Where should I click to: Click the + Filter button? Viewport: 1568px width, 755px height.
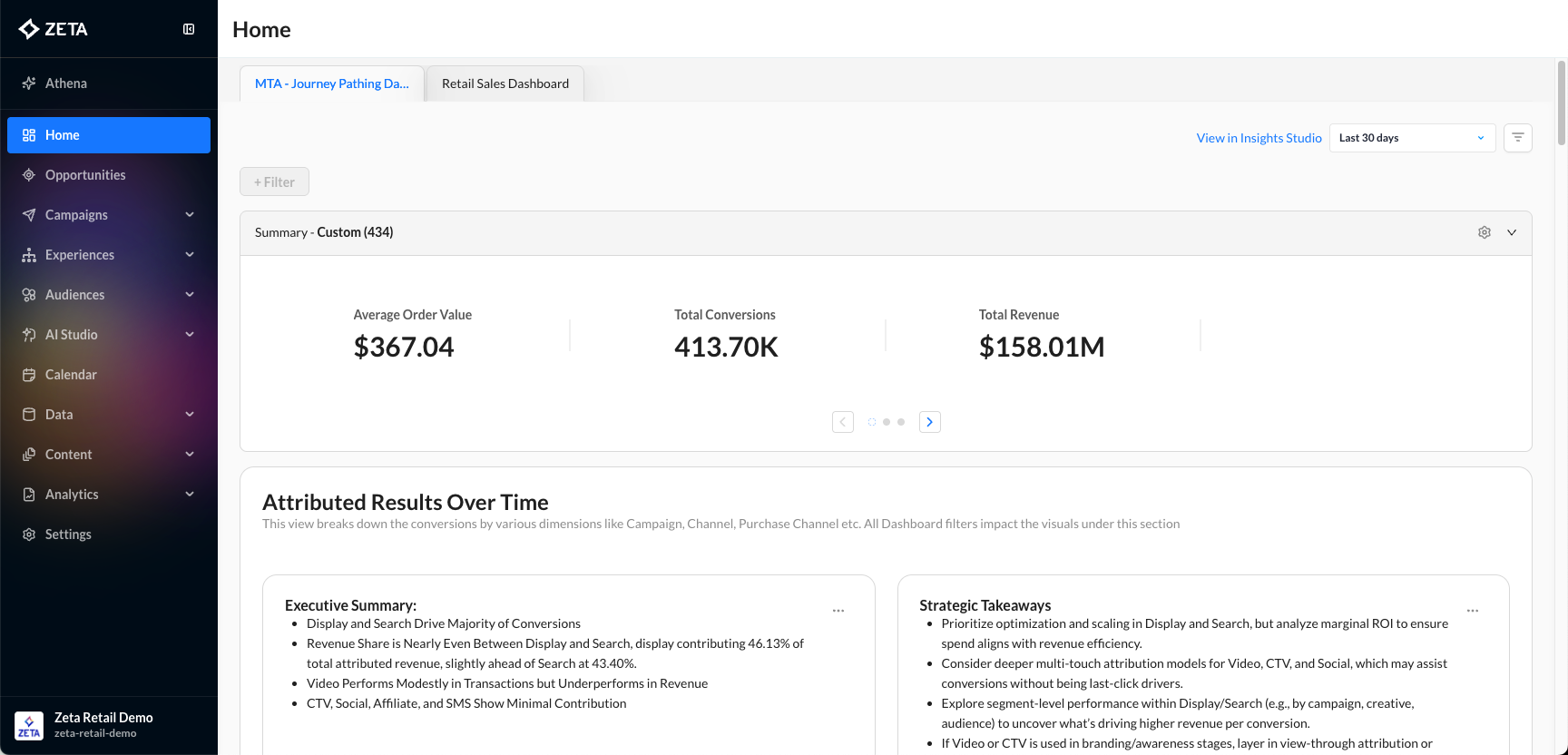(274, 181)
